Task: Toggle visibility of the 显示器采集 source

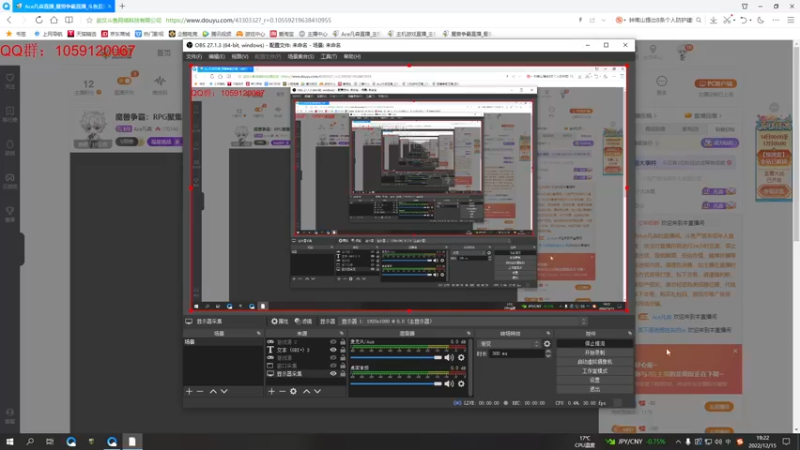Action: point(333,374)
